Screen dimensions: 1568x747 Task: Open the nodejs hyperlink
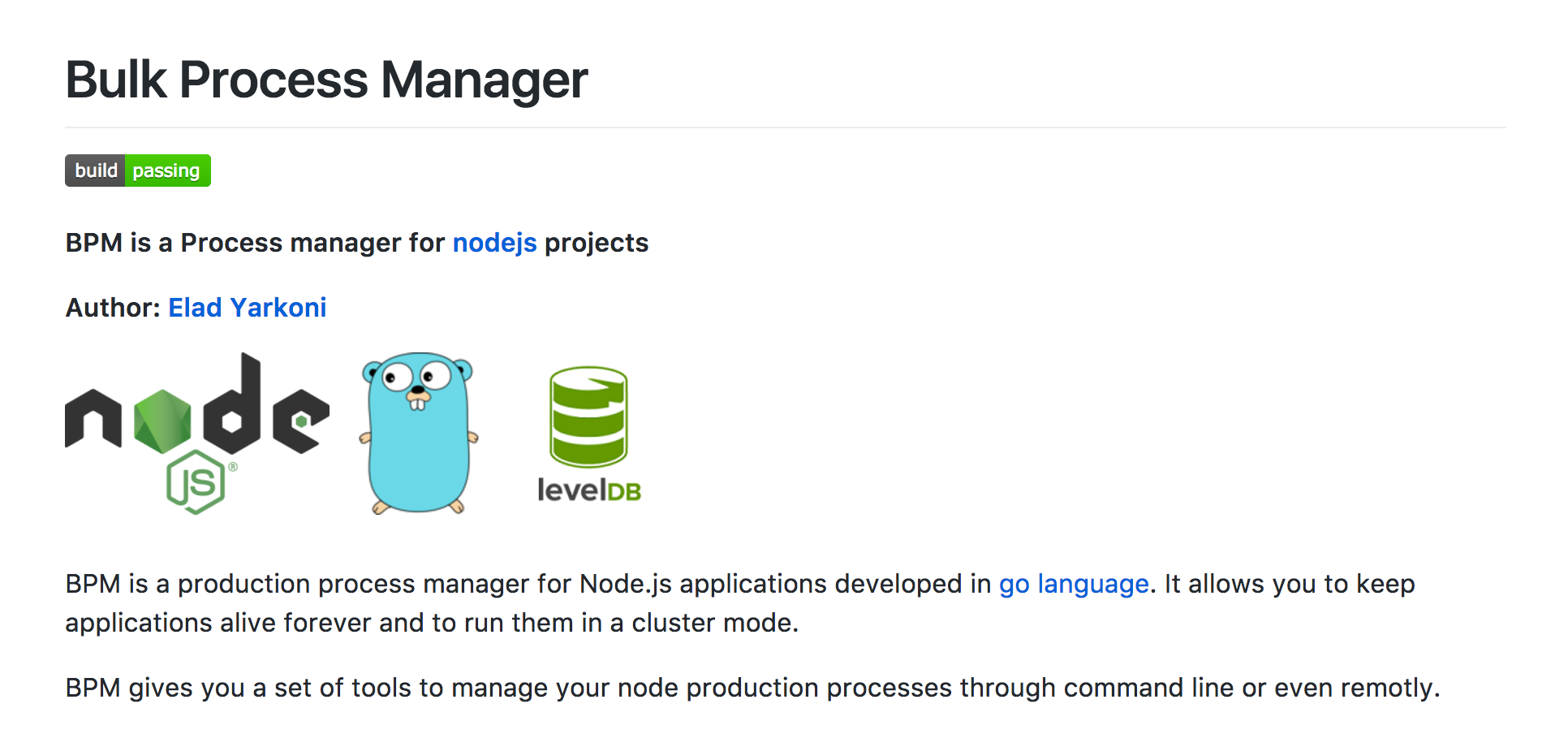pos(494,242)
